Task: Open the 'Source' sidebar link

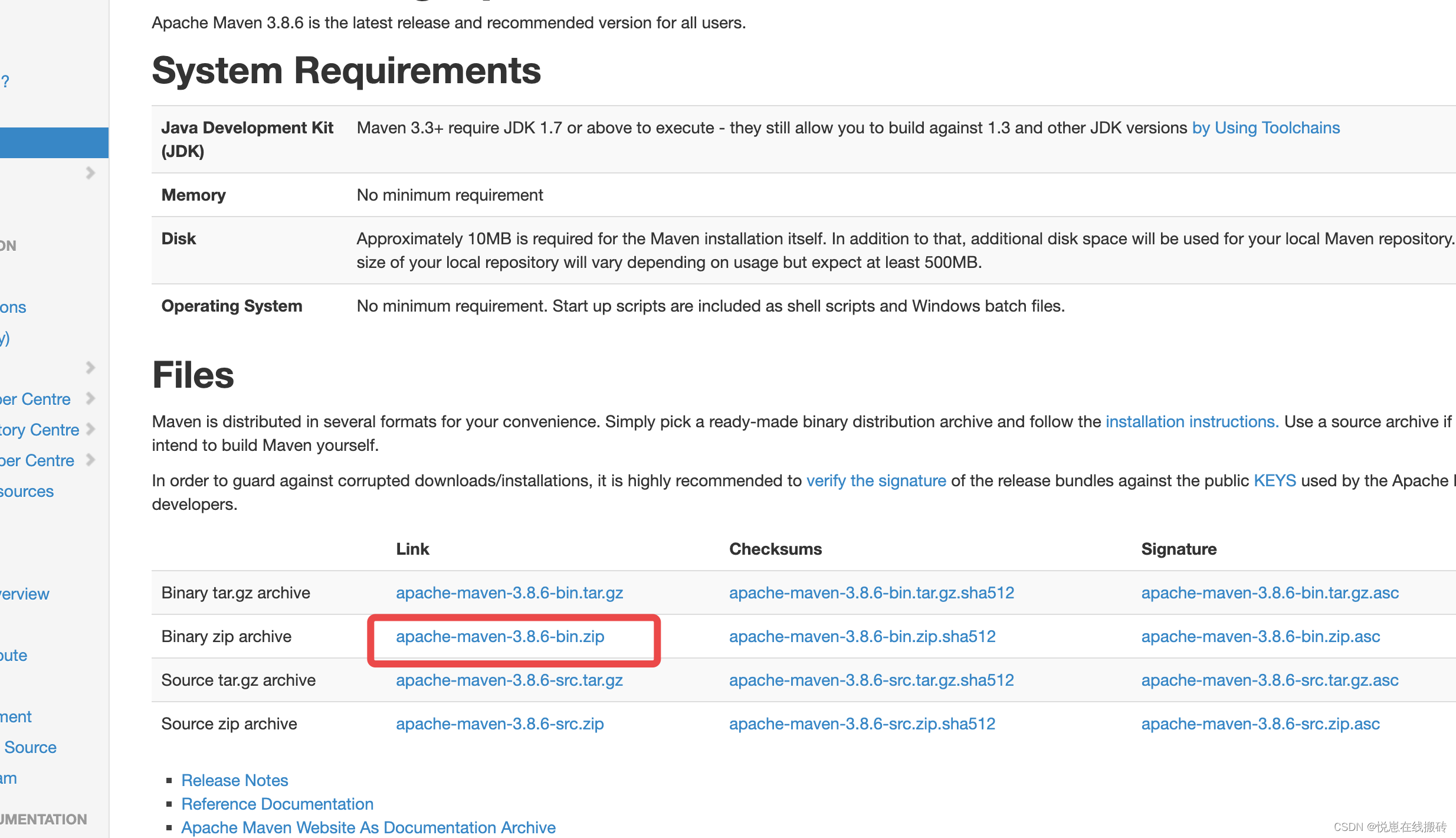Action: pos(31,747)
